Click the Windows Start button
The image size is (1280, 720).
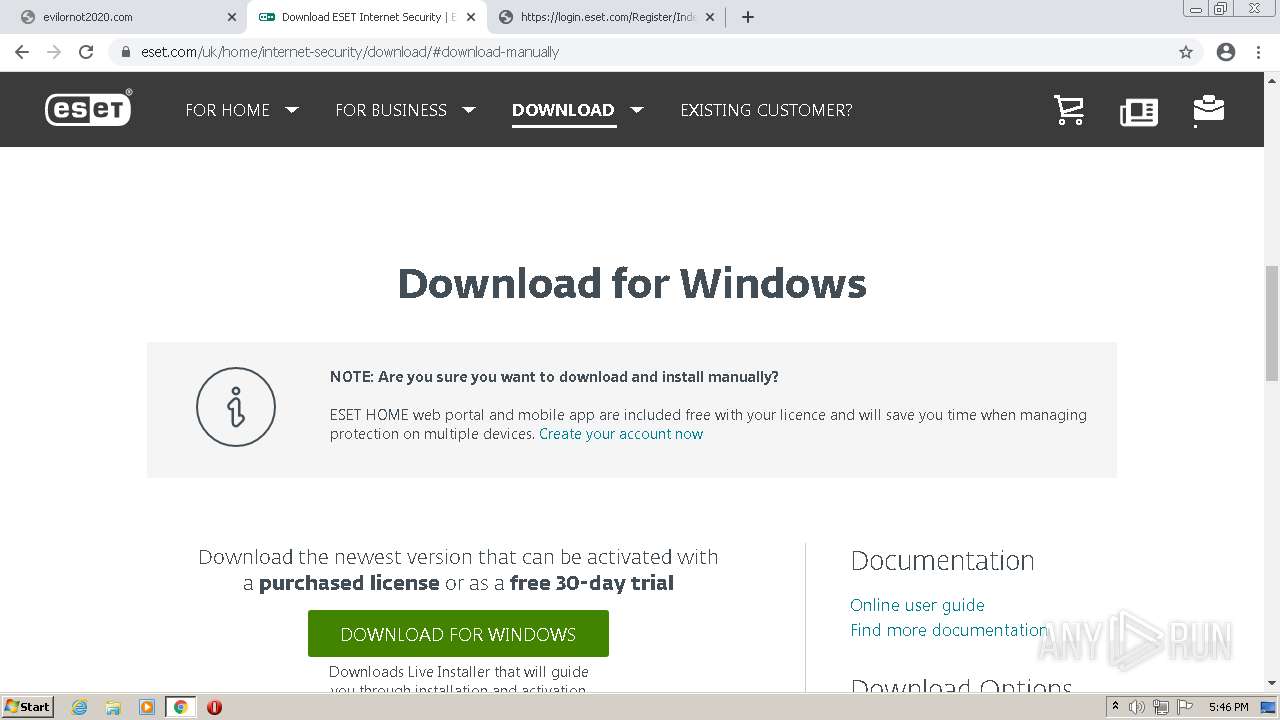coord(28,707)
